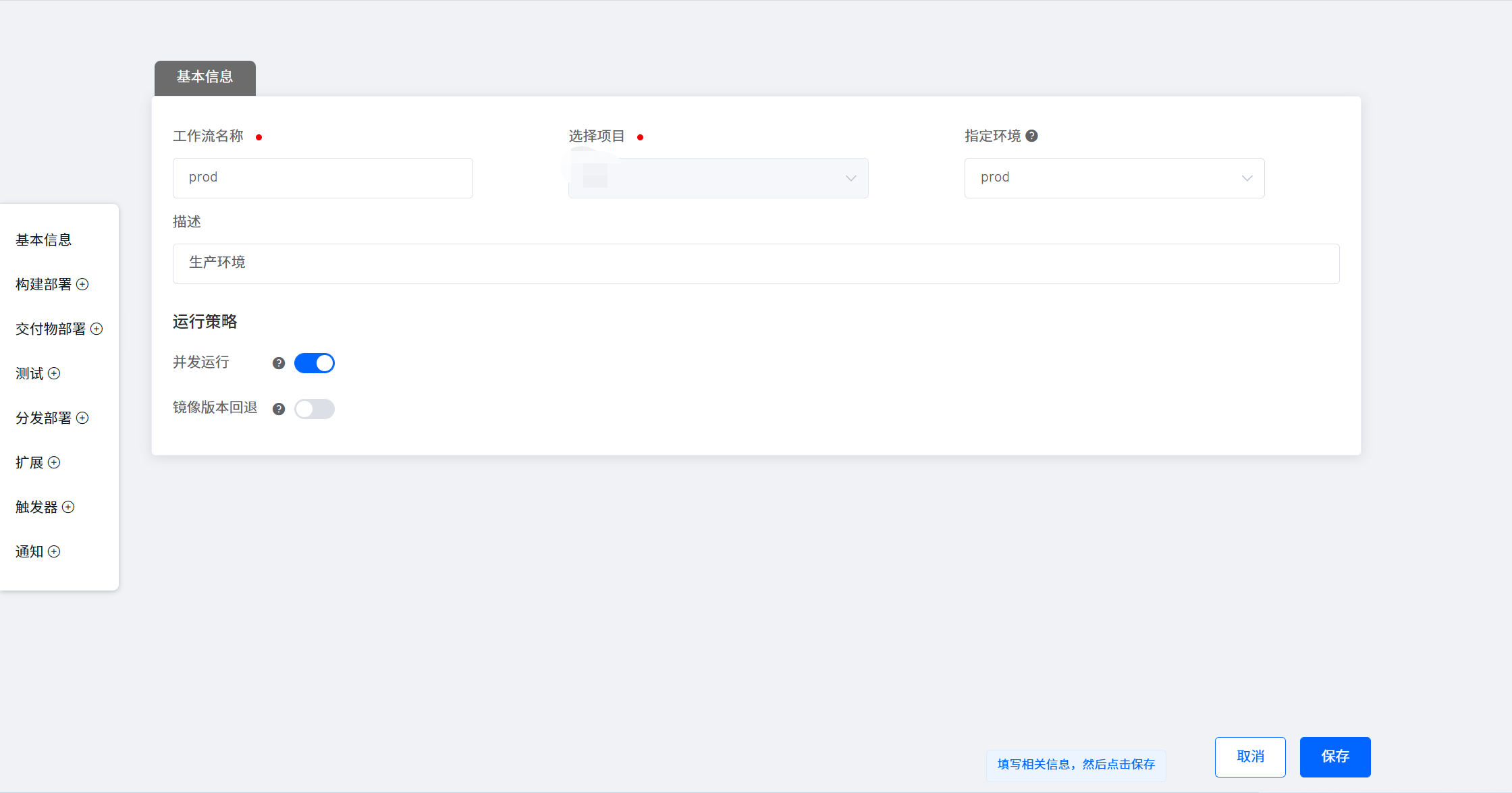
Task: Disable the 并发运行 switch
Action: 315,363
